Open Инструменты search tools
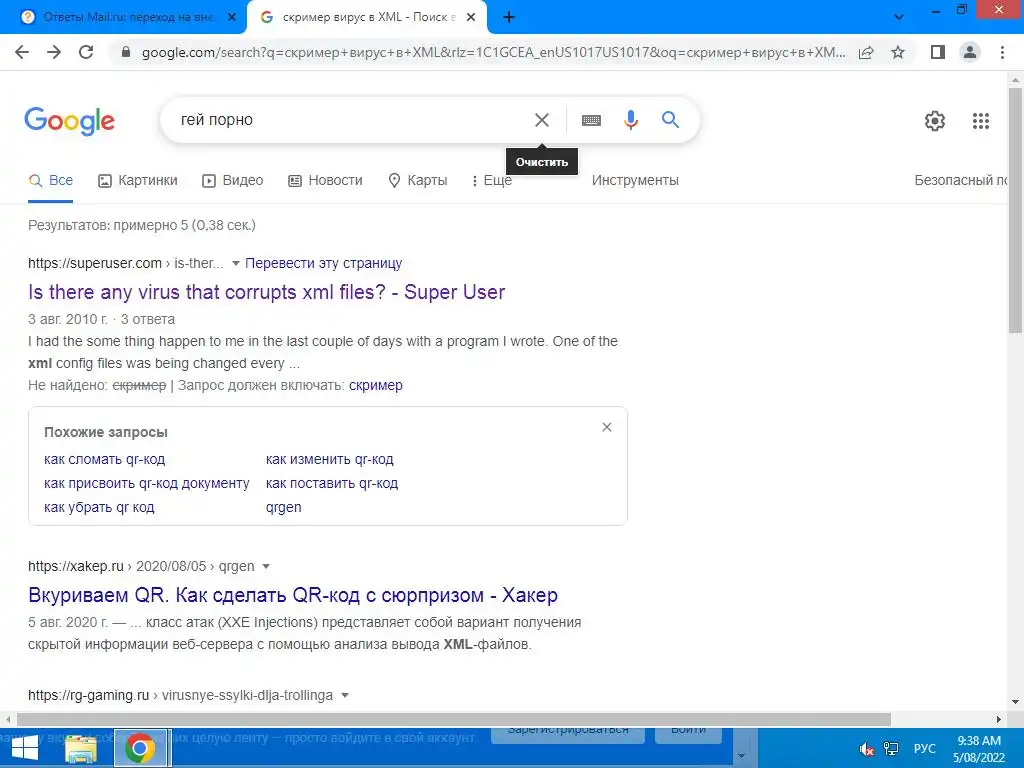This screenshot has height=768, width=1024. (x=635, y=181)
